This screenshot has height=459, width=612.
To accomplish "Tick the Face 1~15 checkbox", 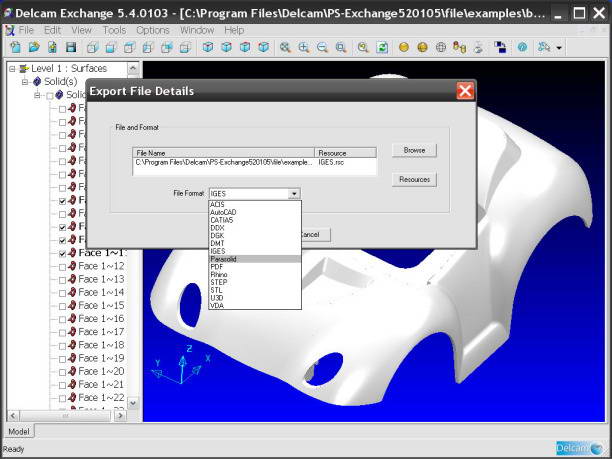I will tap(62, 306).
